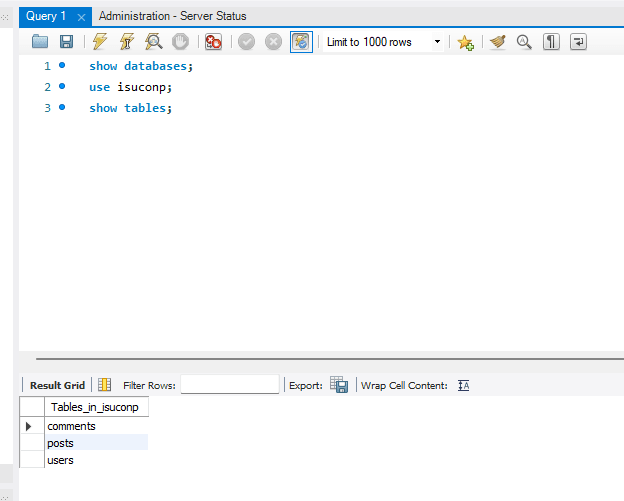The height and width of the screenshot is (501, 624).
Task: Close the Query 1 tab
Action: (x=81, y=18)
